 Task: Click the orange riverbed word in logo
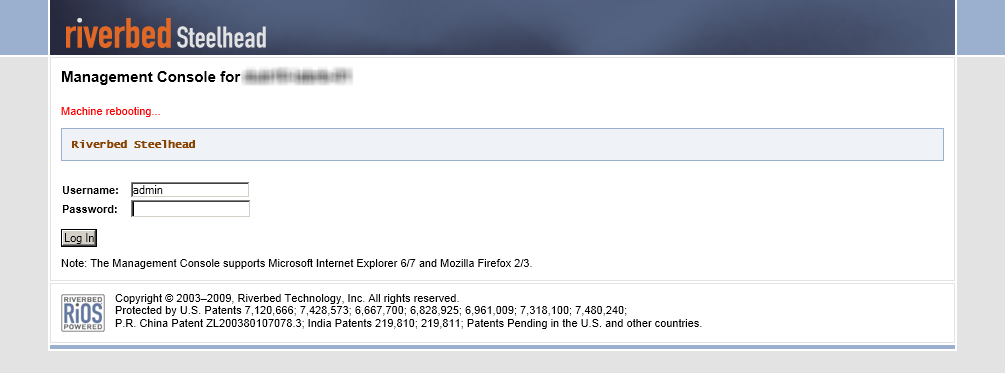point(119,33)
